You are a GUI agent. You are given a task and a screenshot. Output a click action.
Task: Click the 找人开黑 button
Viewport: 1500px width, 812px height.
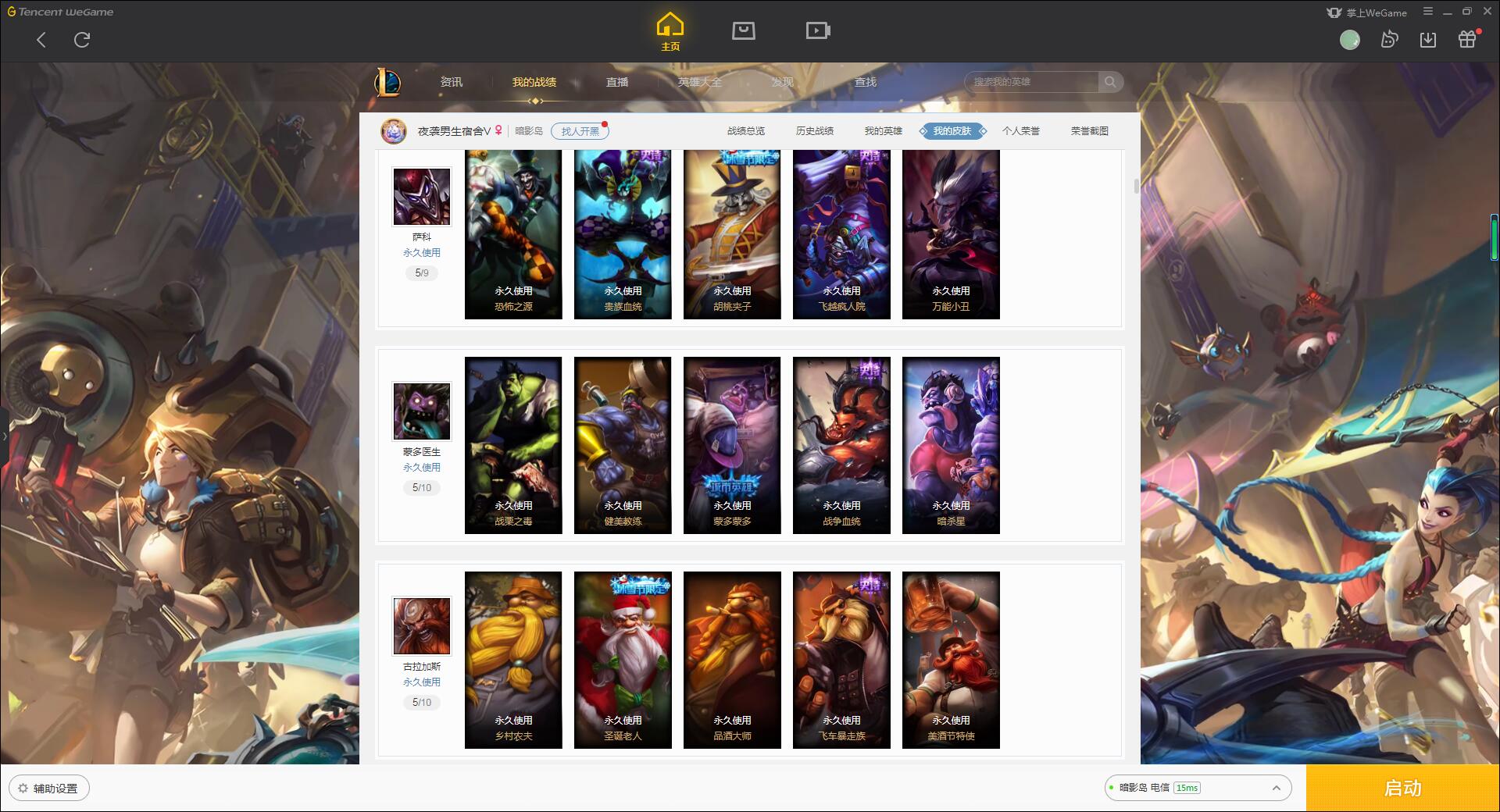580,131
